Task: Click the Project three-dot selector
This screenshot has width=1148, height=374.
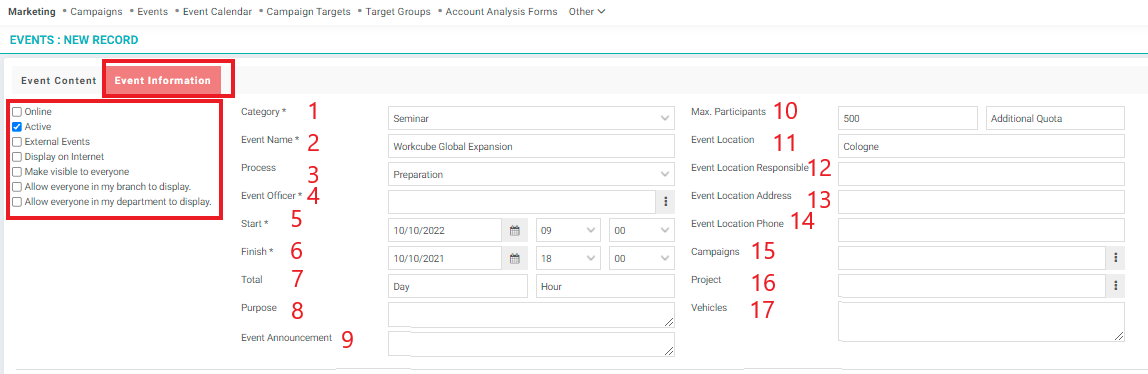Action: pyautogui.click(x=1116, y=285)
